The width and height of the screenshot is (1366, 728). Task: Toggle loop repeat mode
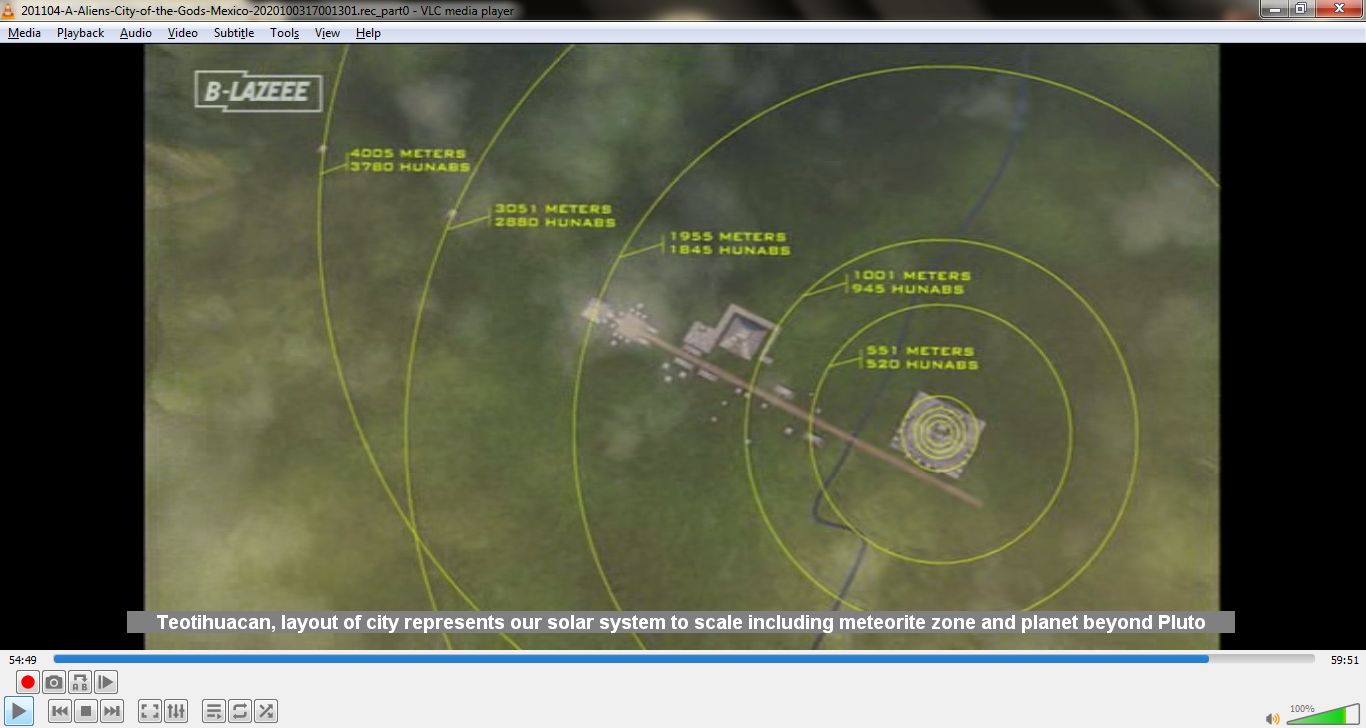point(240,711)
